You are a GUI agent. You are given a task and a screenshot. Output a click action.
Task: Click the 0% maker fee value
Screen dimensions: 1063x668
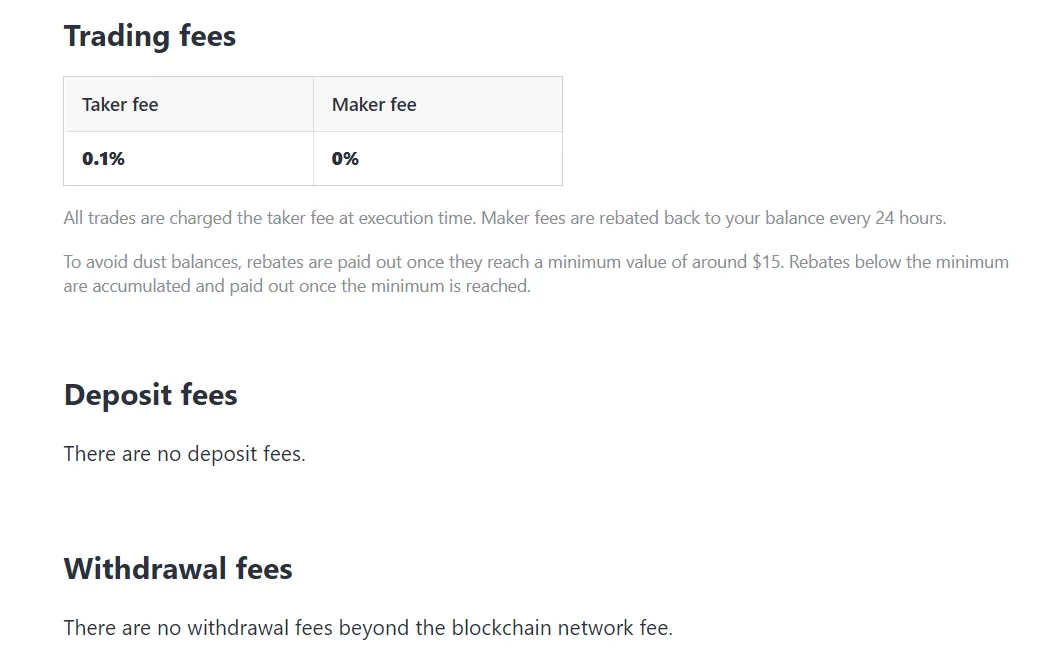click(x=345, y=159)
